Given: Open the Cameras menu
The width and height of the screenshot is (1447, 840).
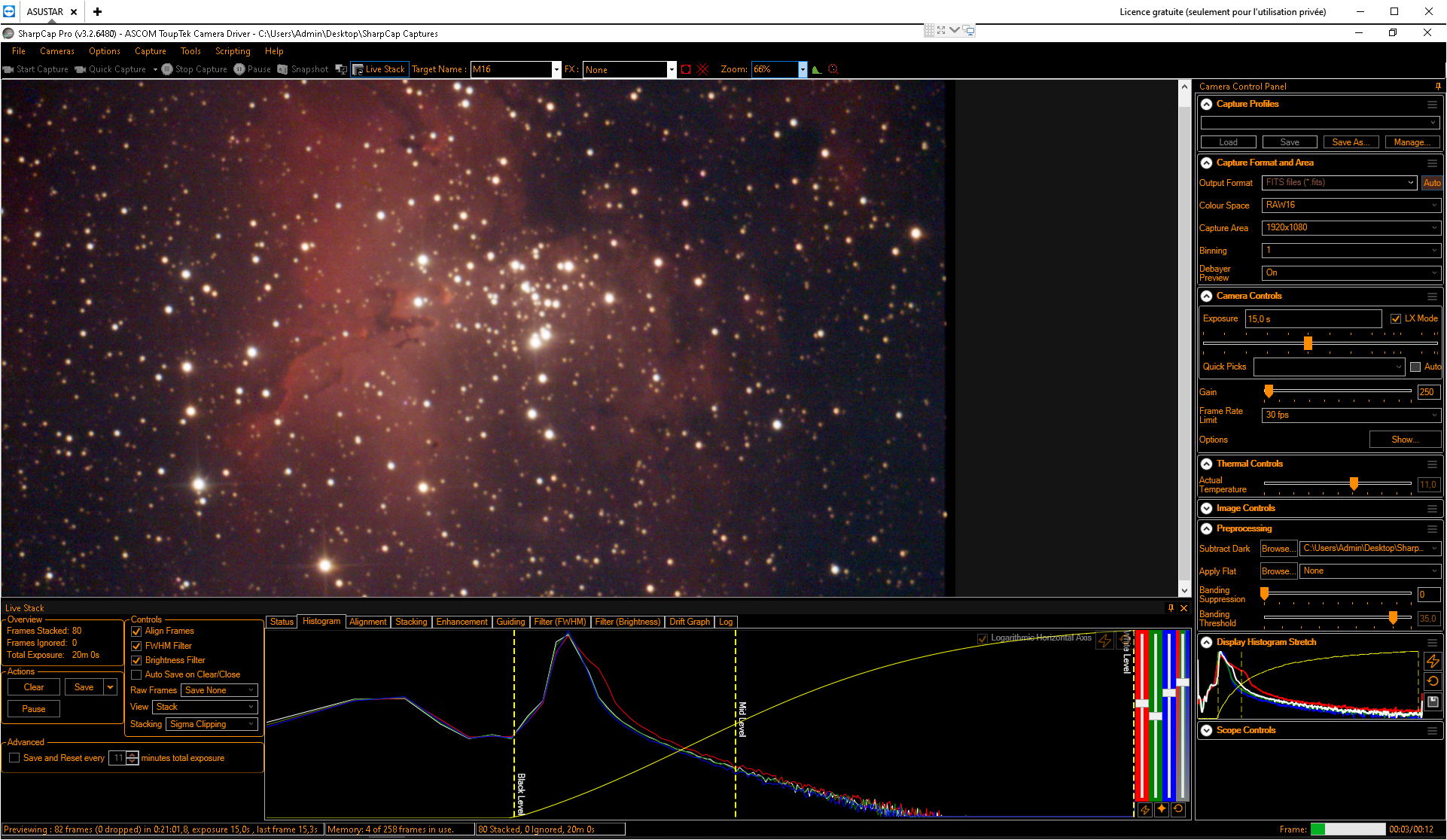Looking at the screenshot, I should [57, 51].
